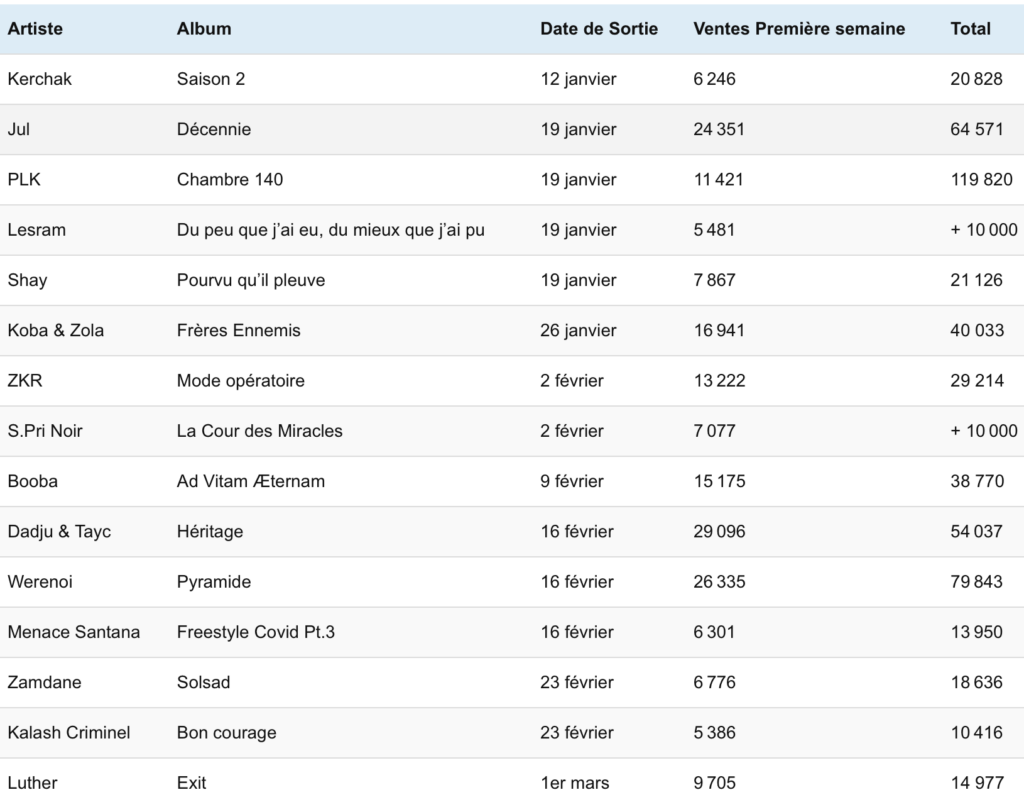Select Héritage first week sales 29 096
This screenshot has width=1024, height=807.
point(719,531)
